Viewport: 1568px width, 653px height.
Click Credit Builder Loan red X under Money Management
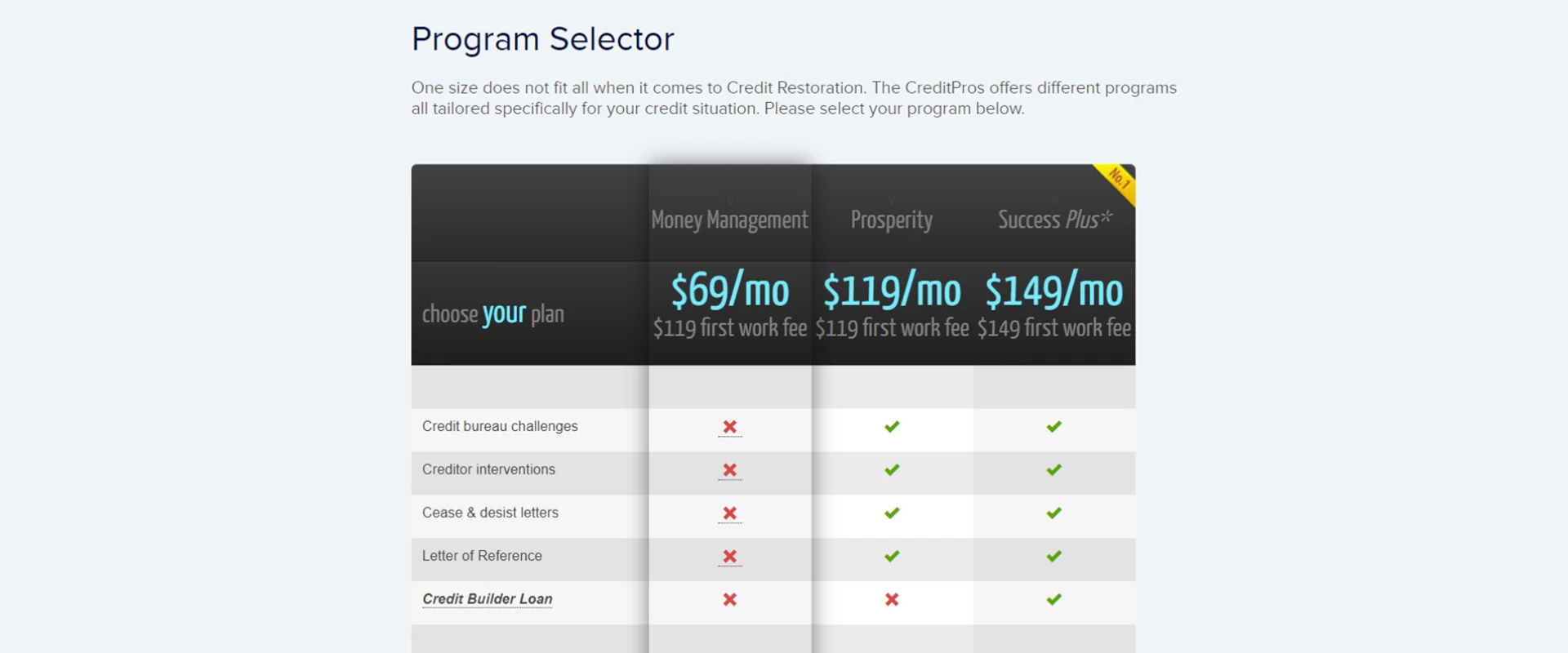pos(730,600)
